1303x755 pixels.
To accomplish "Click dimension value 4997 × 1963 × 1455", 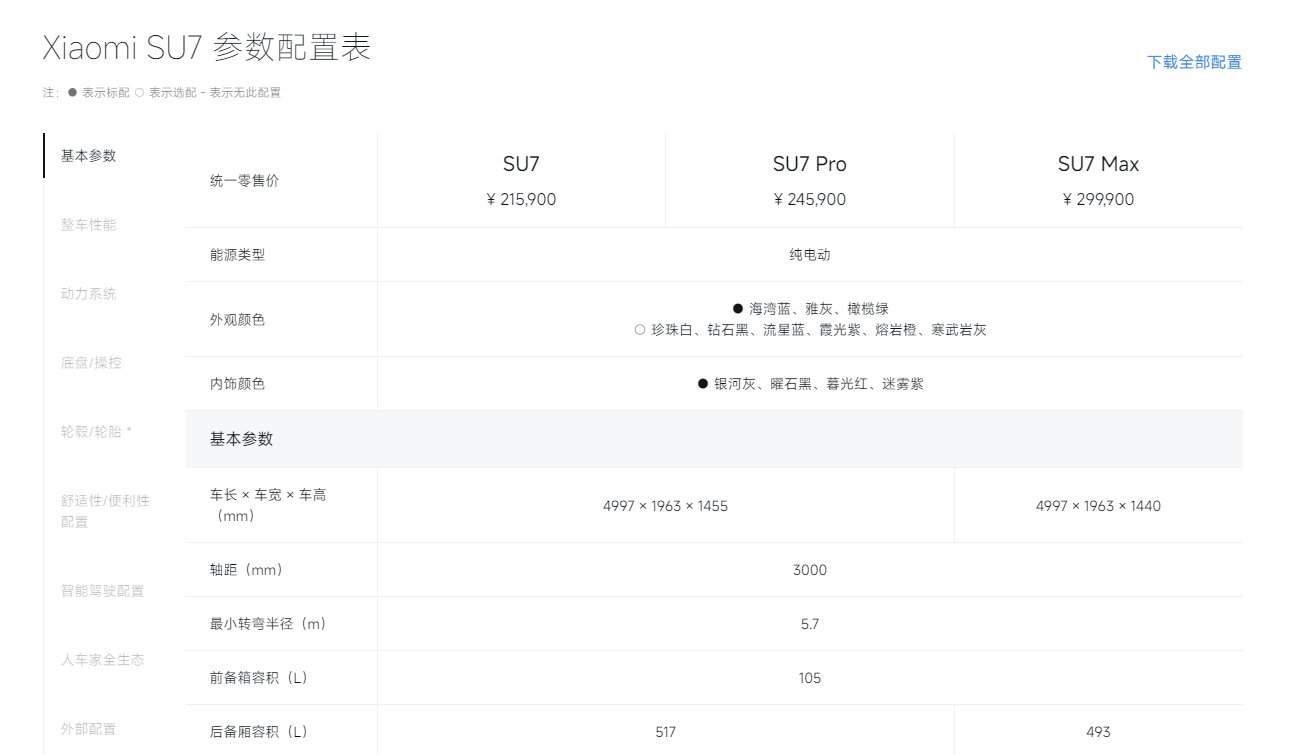I will click(665, 506).
